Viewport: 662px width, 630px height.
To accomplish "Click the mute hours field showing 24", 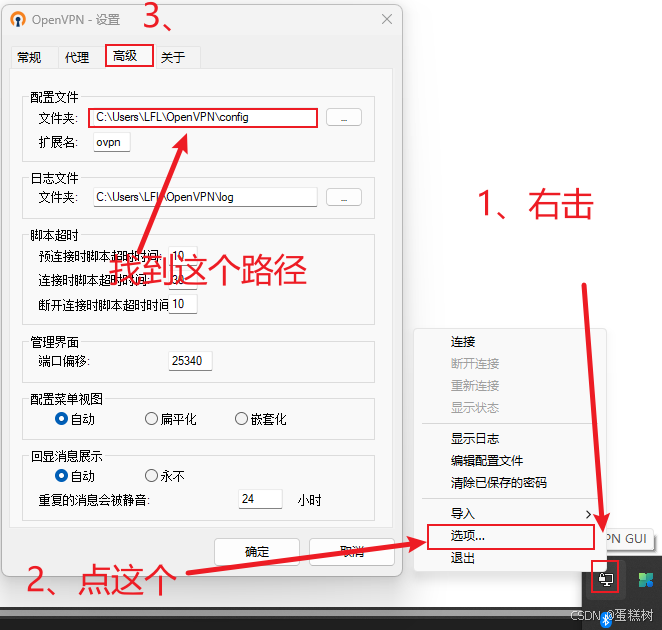I will pos(260,499).
